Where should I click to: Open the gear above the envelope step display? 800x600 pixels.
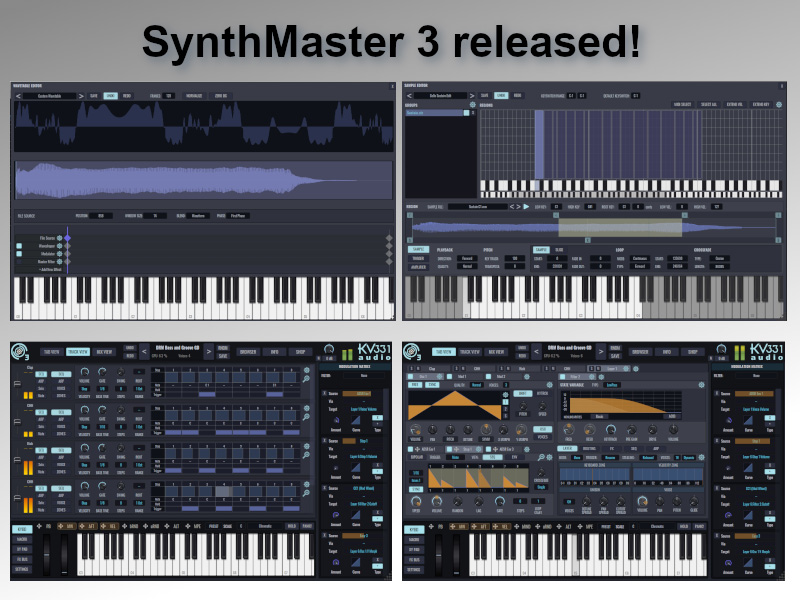549,458
